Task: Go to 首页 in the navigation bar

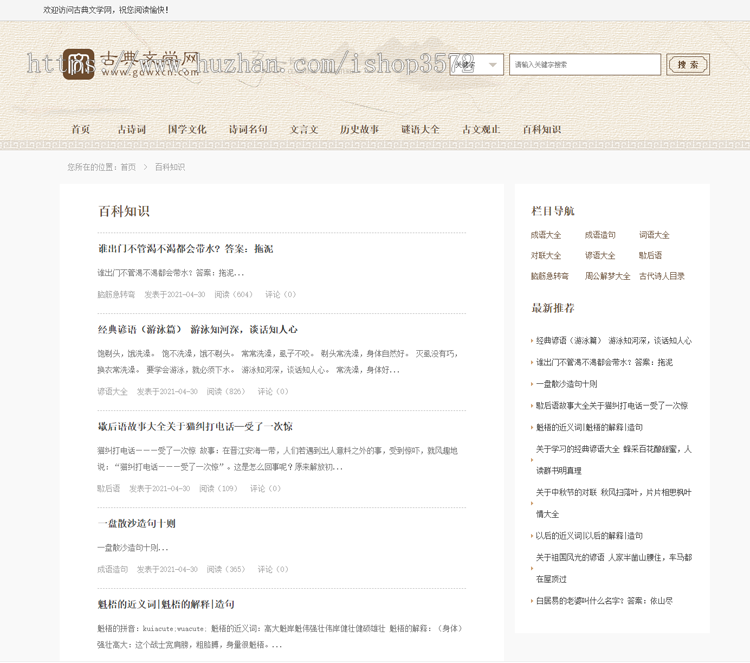Action: (x=81, y=129)
